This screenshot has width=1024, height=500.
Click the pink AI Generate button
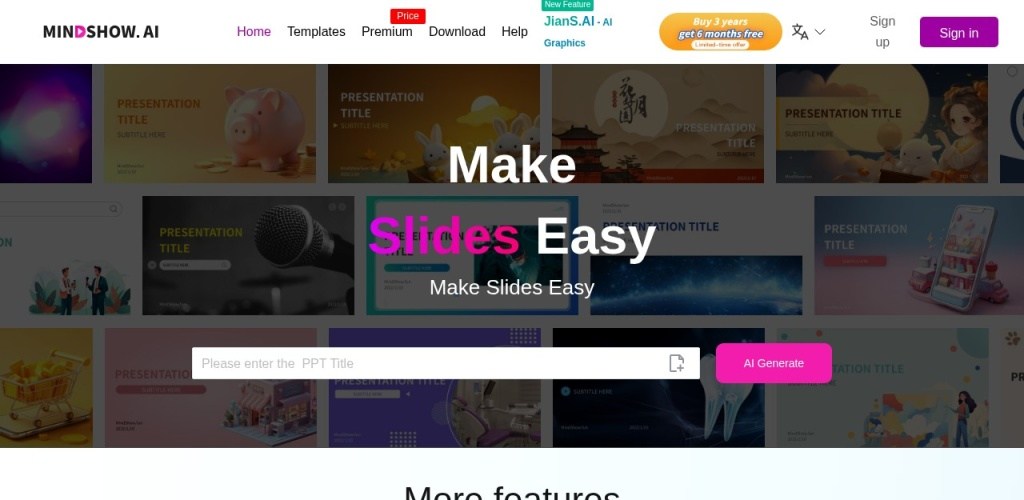click(773, 363)
